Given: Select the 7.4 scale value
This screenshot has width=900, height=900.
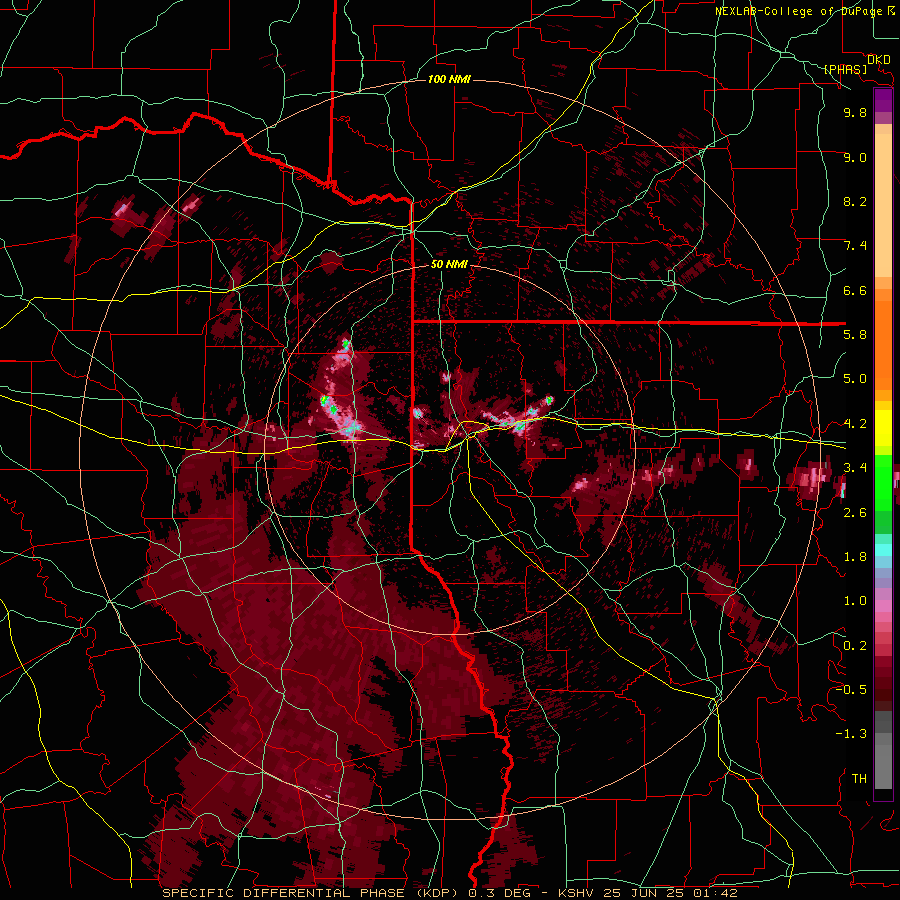Looking at the screenshot, I should tap(855, 246).
